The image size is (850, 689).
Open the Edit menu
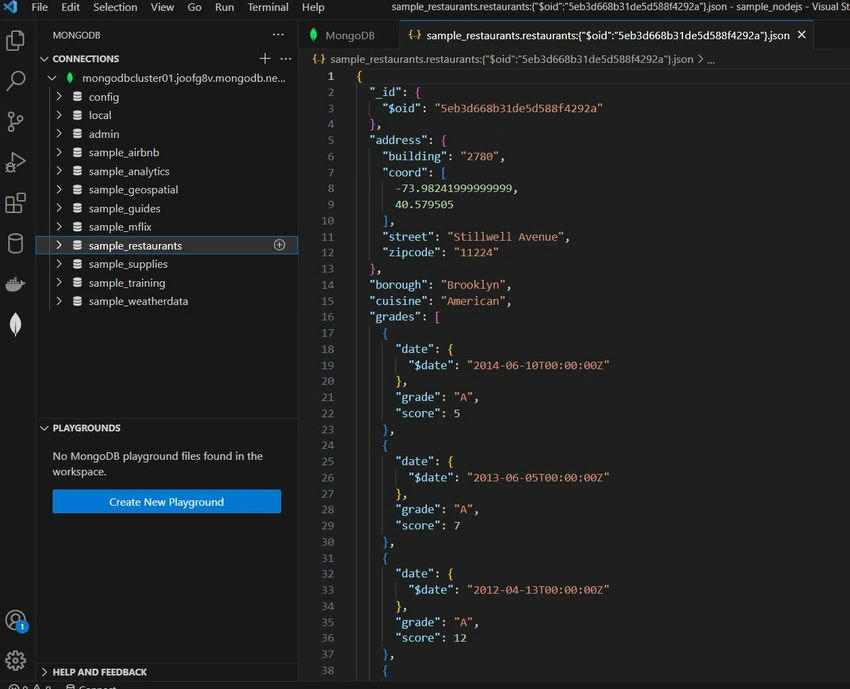pos(70,7)
